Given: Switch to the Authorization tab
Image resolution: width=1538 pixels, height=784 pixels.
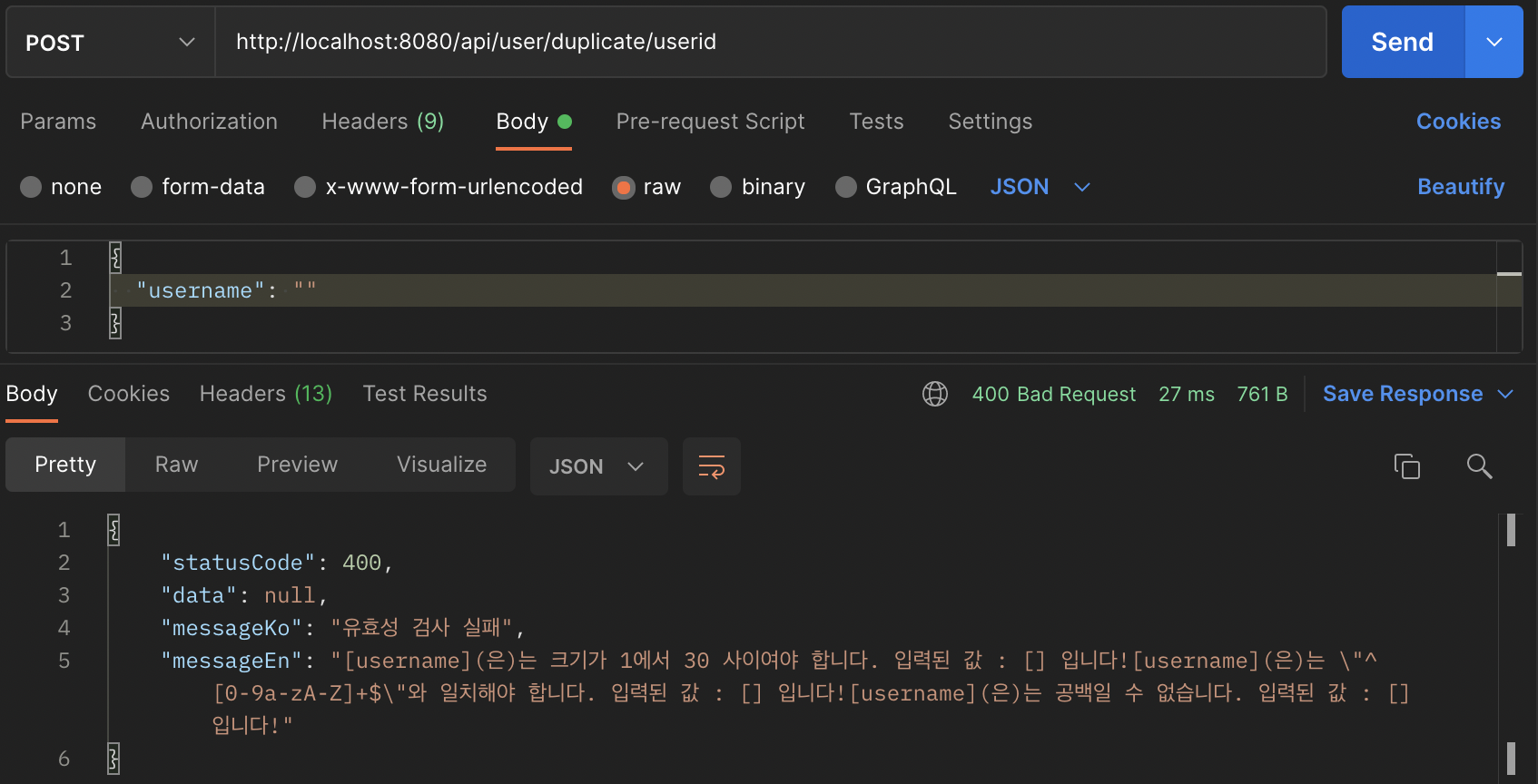Looking at the screenshot, I should point(209,122).
